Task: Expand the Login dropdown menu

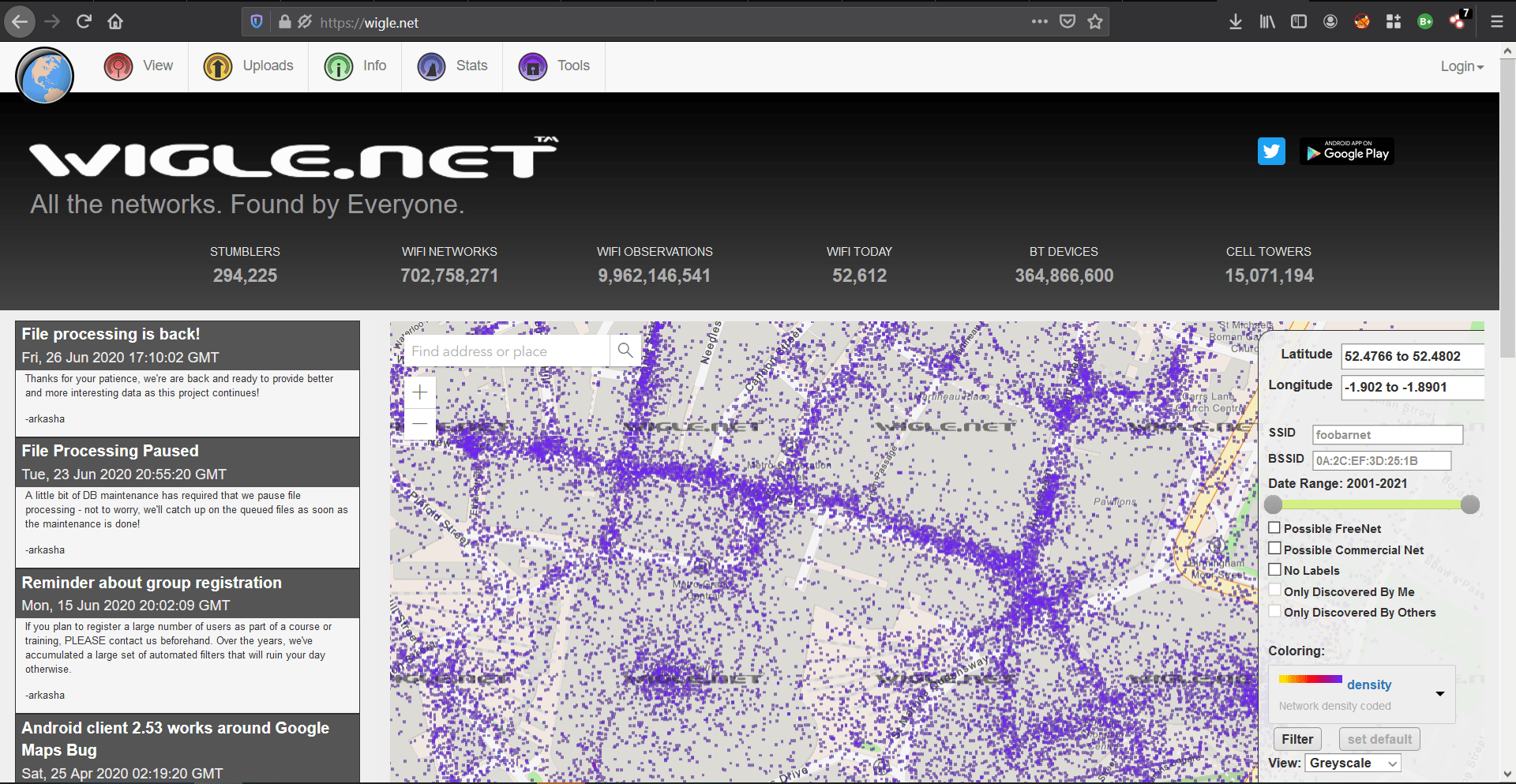Action: pyautogui.click(x=1462, y=66)
